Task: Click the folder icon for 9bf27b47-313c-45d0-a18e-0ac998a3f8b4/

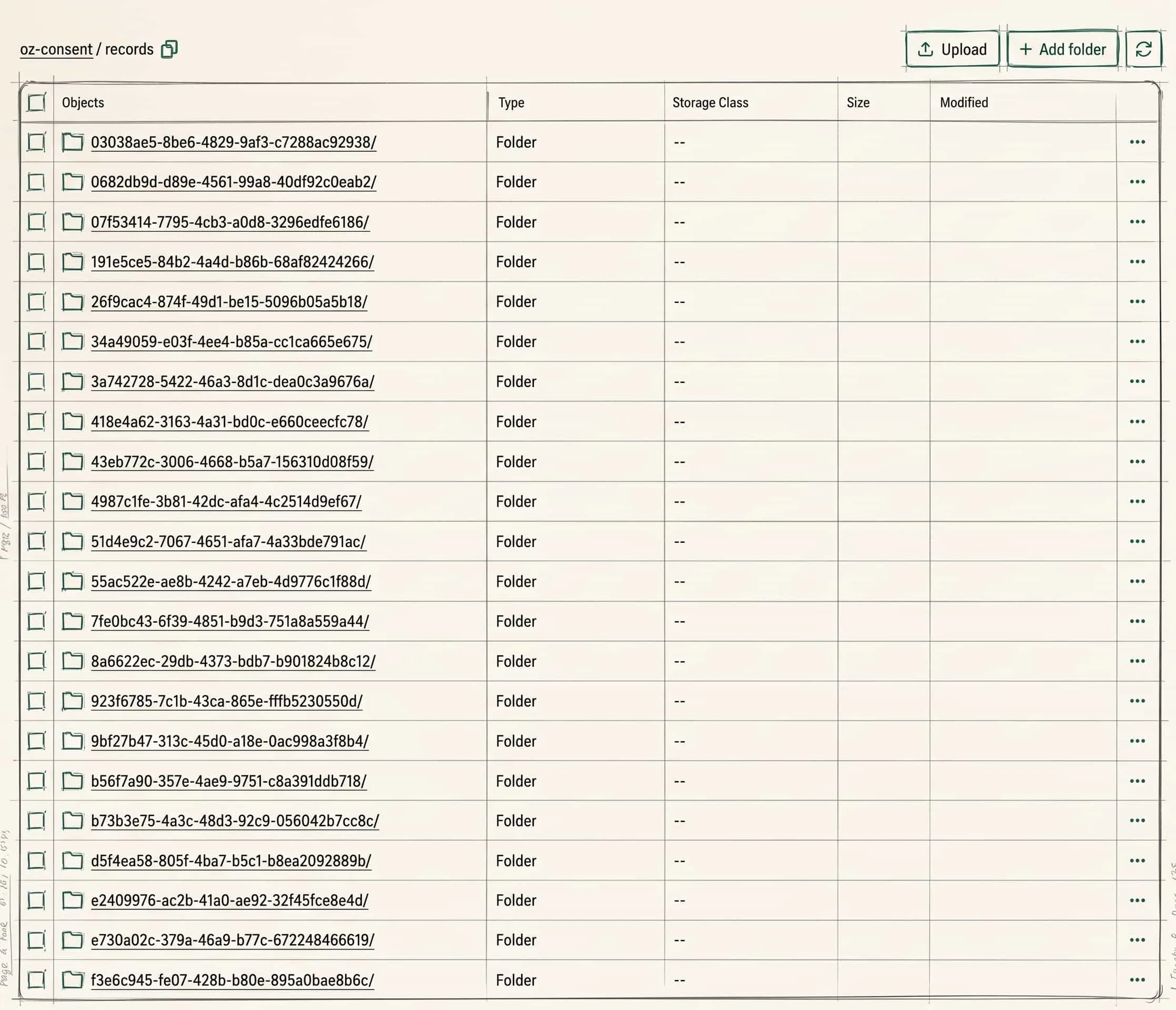Action: coord(73,742)
